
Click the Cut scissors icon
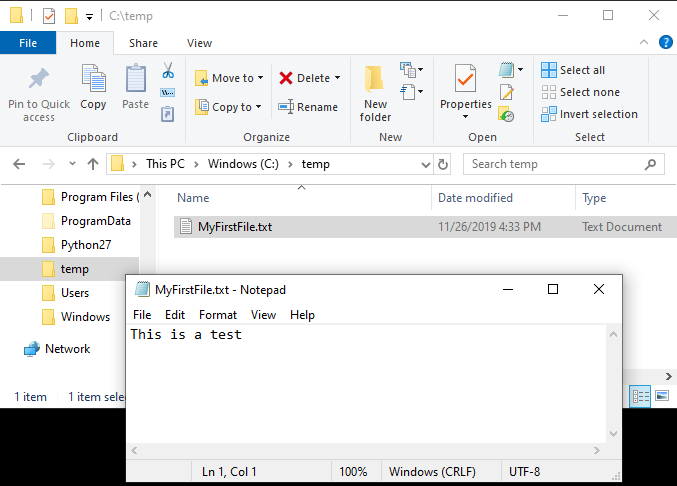point(168,70)
